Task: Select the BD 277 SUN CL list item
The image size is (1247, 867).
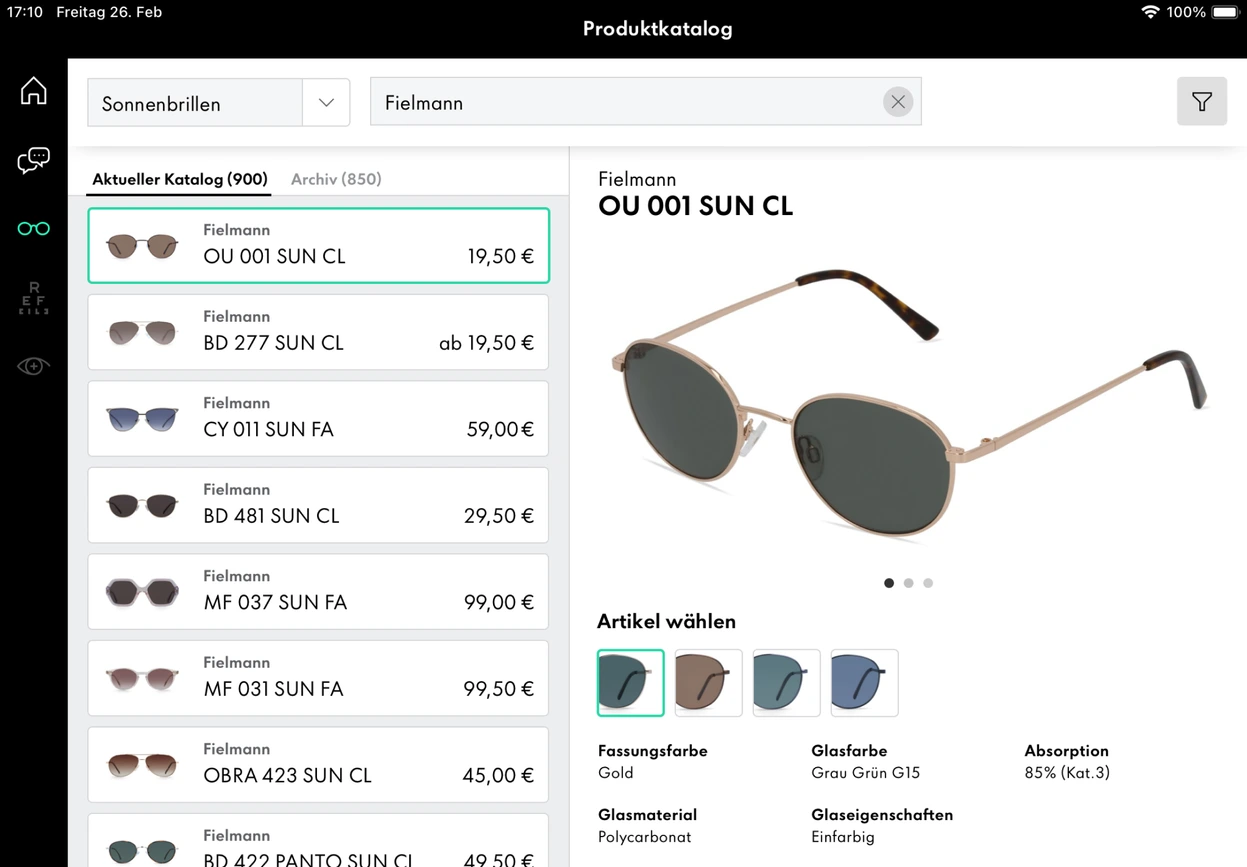Action: point(318,332)
